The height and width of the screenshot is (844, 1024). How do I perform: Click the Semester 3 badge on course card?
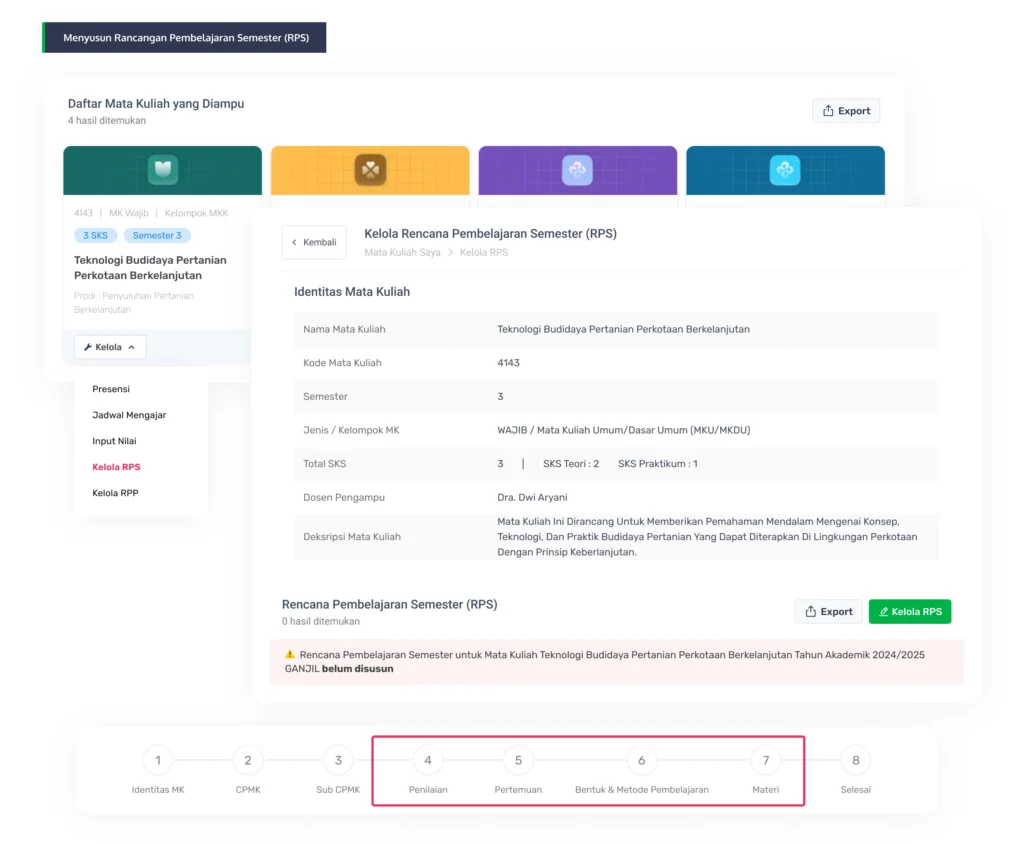click(x=157, y=235)
